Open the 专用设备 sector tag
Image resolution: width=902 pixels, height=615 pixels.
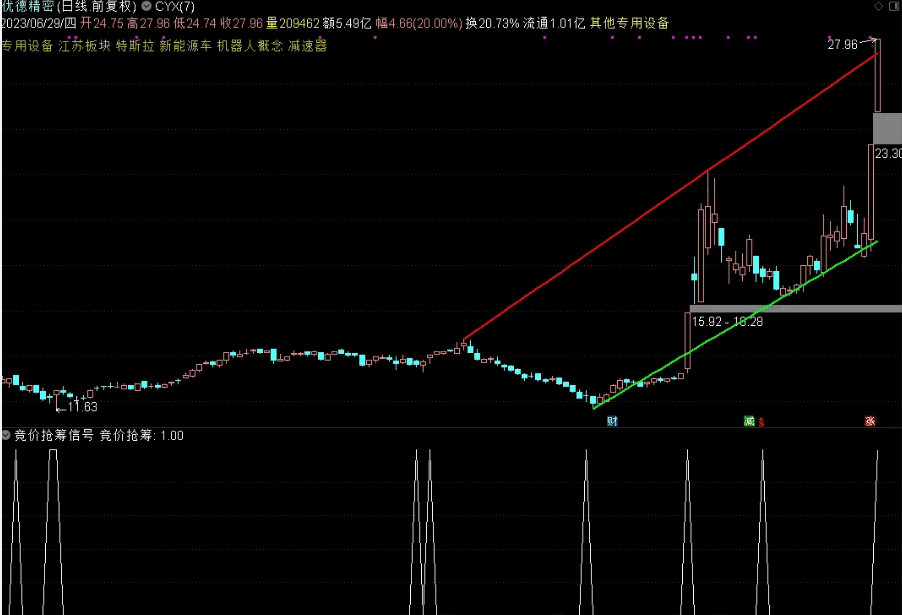[x=27, y=45]
